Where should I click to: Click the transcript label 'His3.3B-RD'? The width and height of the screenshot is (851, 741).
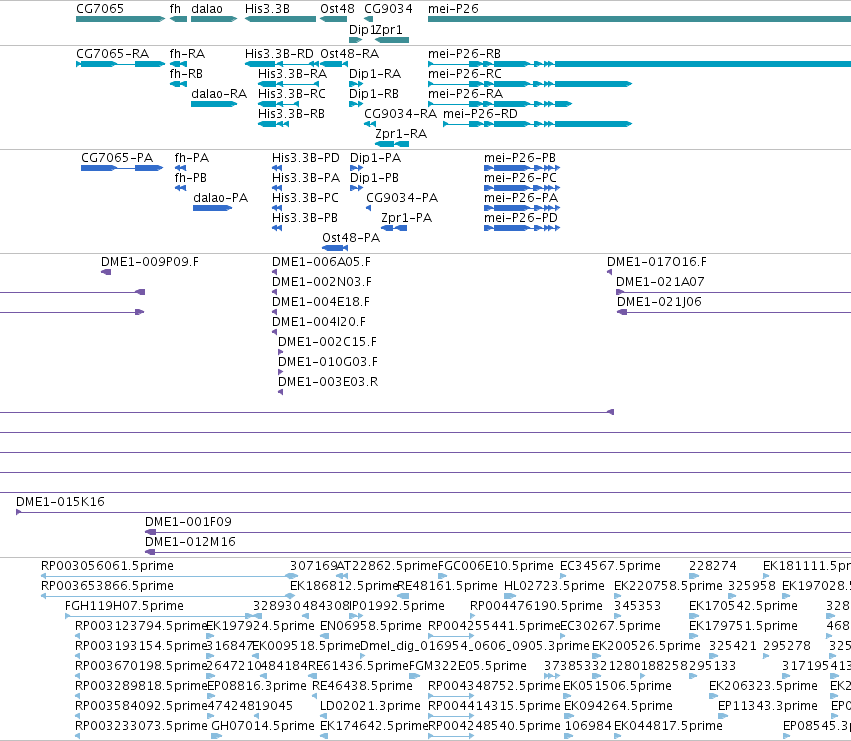coord(279,54)
